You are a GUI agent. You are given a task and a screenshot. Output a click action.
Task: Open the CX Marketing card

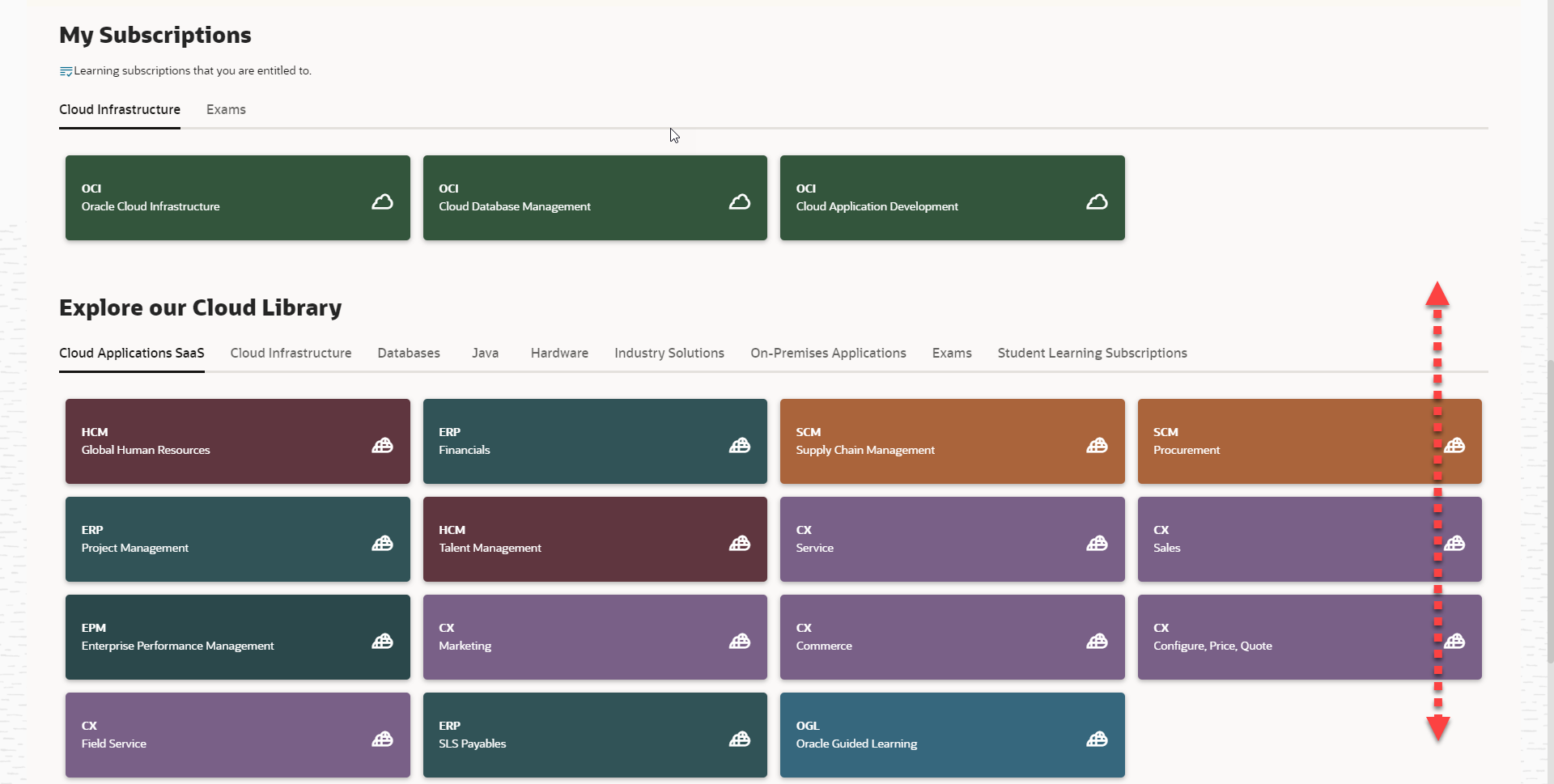coord(595,637)
